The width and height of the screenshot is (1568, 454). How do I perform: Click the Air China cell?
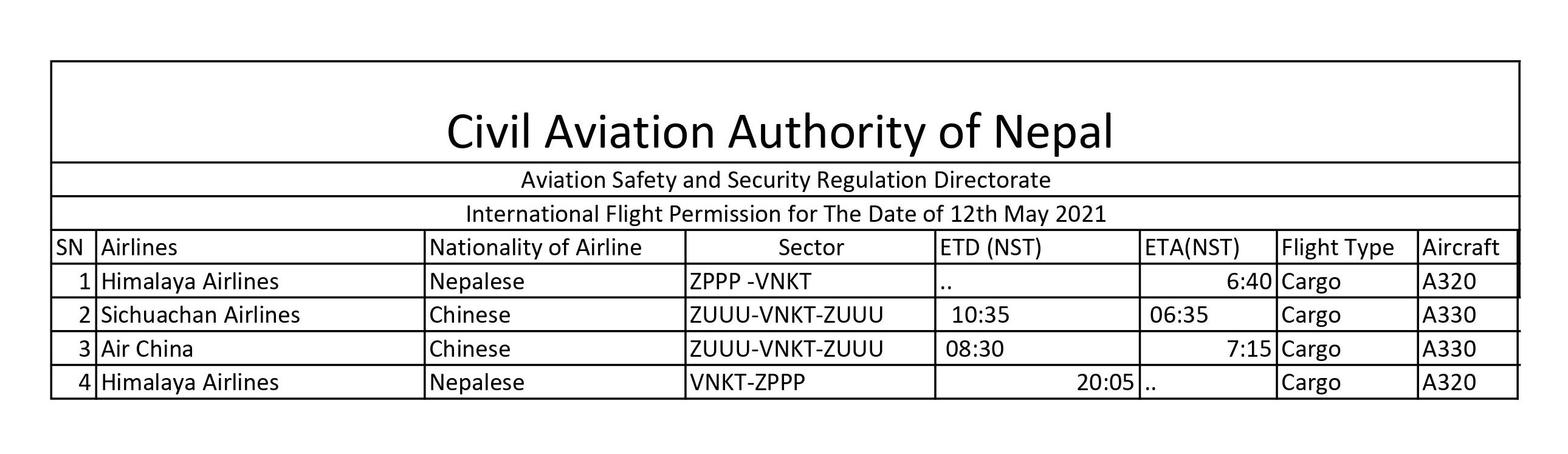147,349
